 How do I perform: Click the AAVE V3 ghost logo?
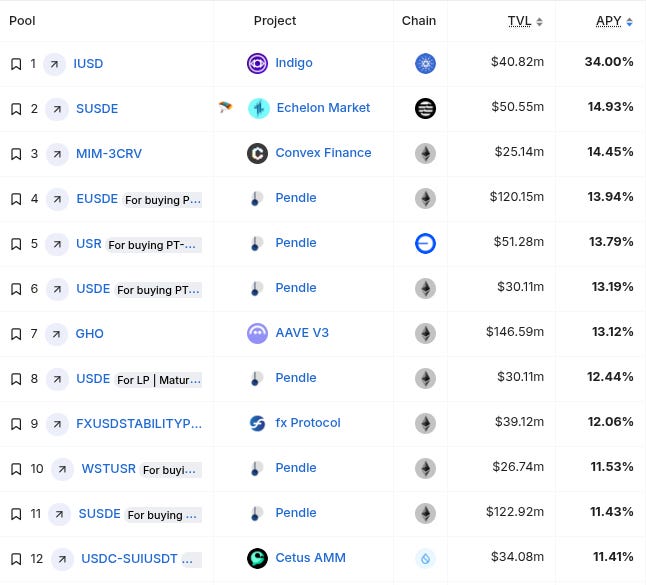(257, 333)
